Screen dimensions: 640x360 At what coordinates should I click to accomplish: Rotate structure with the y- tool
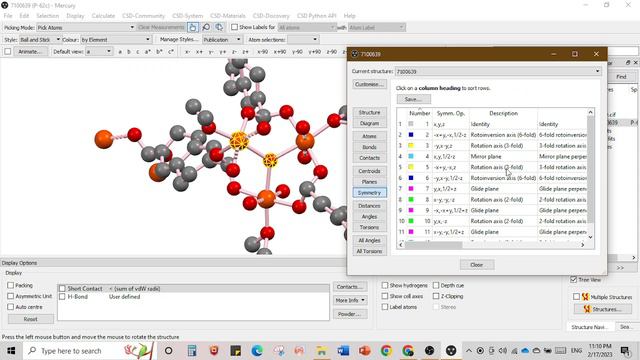pyautogui.click(x=211, y=52)
